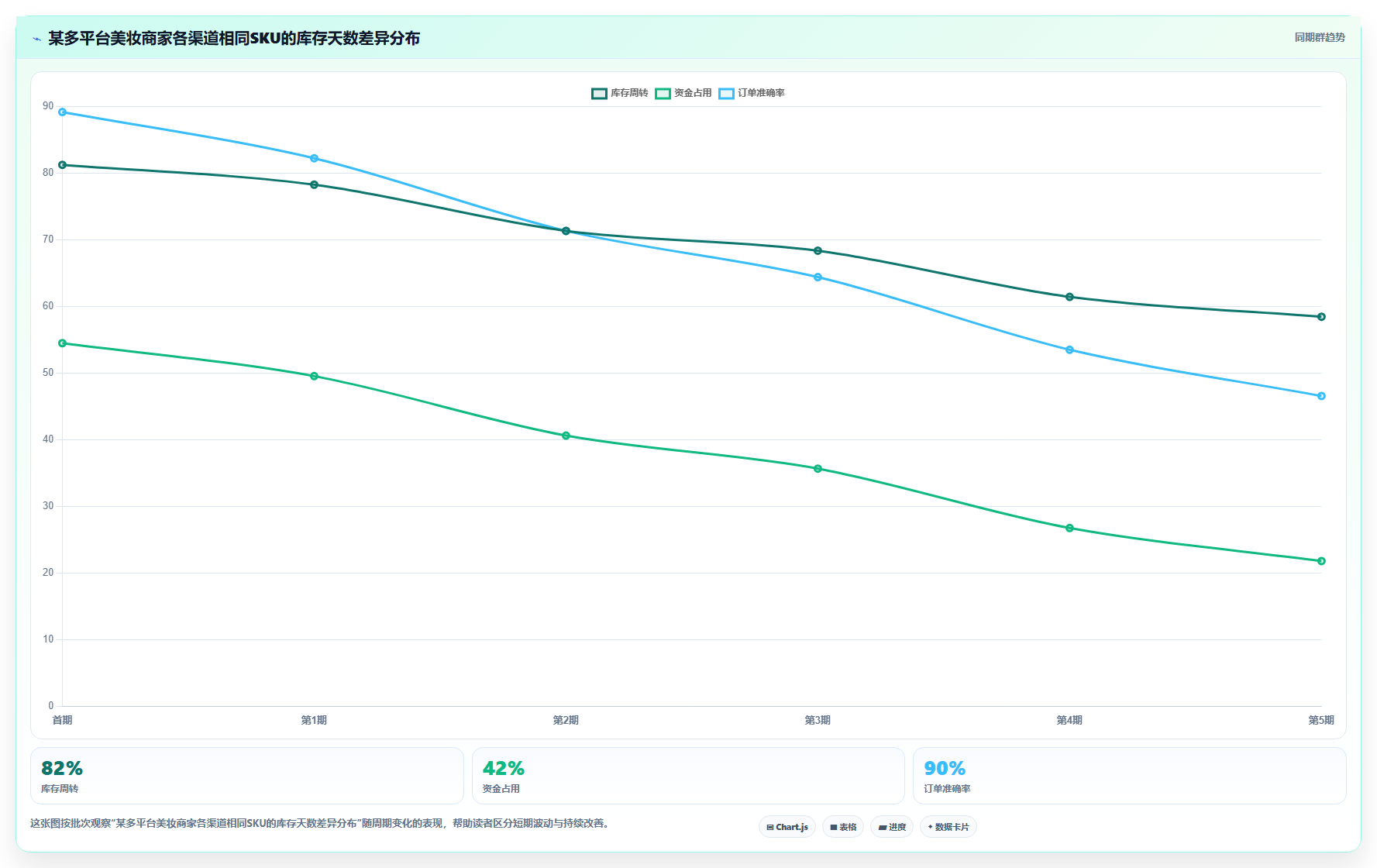
Task: Select the 进度 tag
Action: pos(892,827)
